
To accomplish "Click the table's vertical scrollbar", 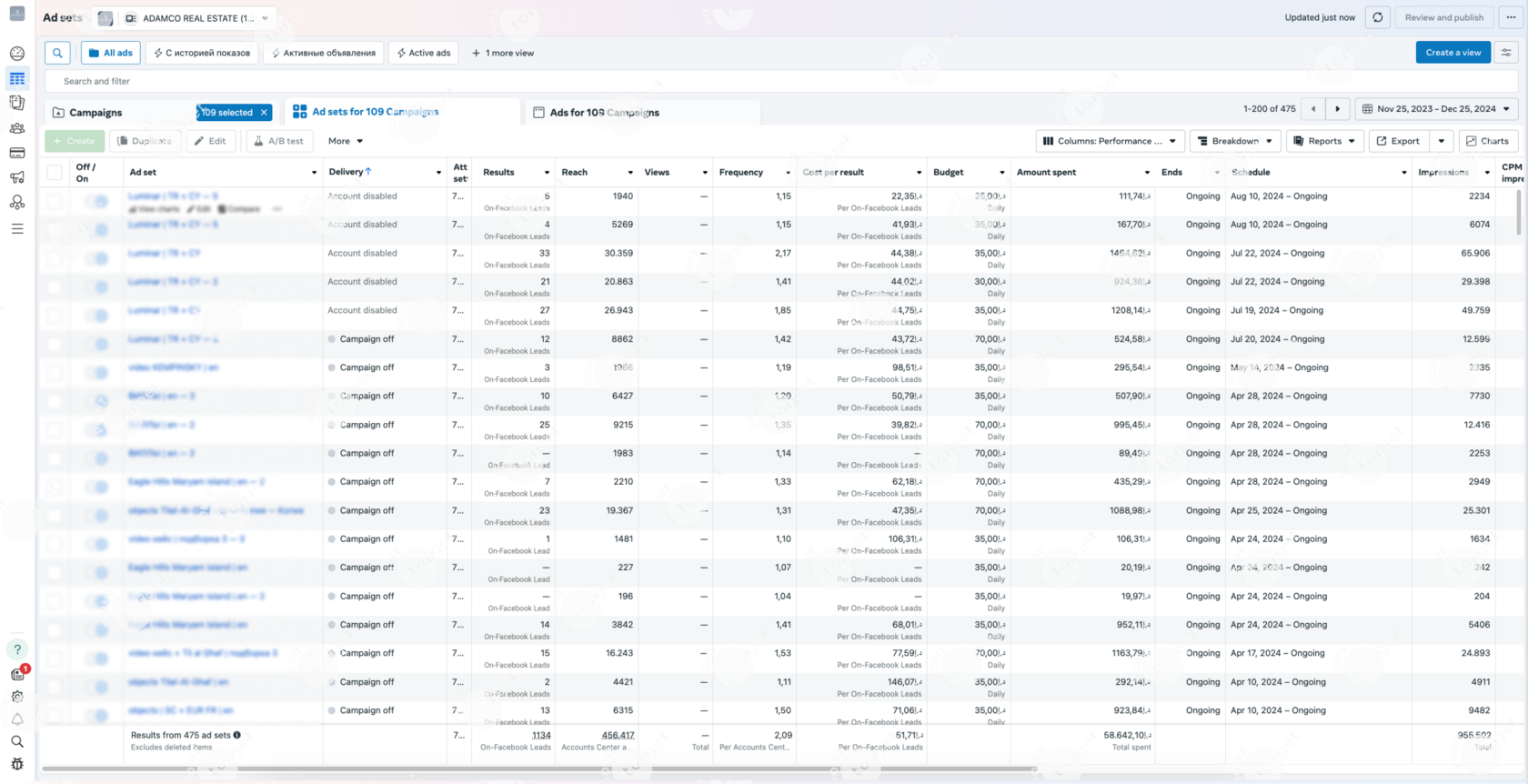I will point(1518,213).
